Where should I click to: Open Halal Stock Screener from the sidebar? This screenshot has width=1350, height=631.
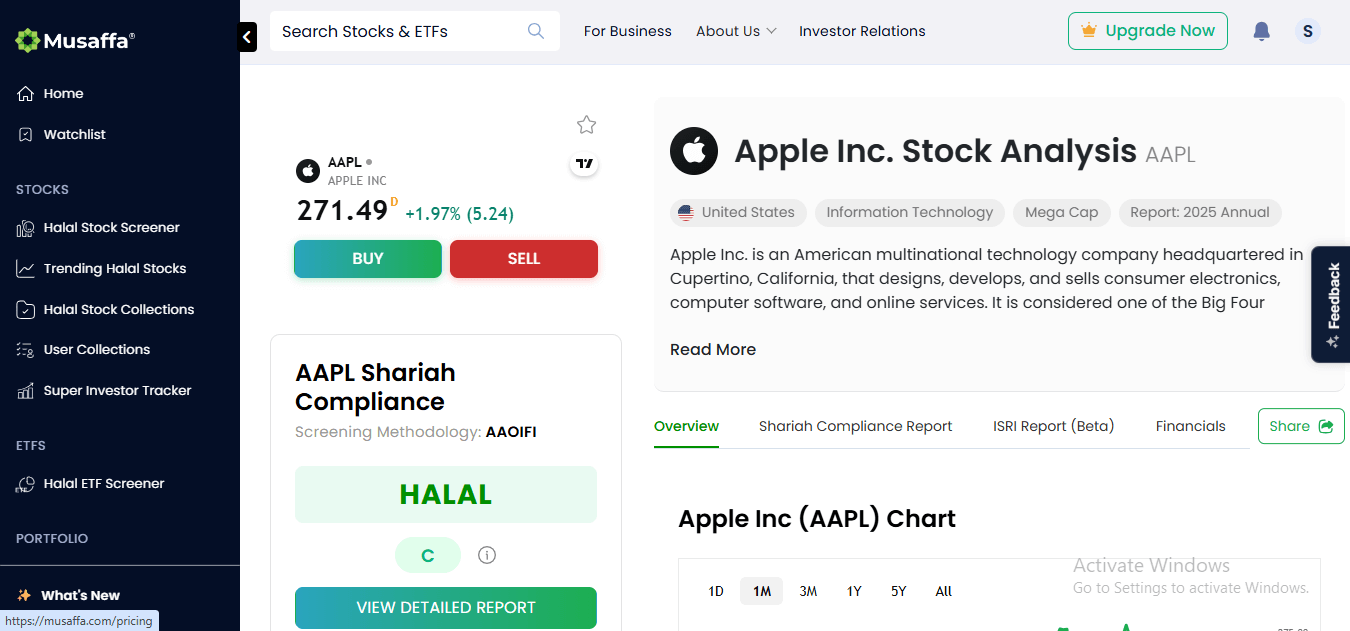[x=111, y=228]
